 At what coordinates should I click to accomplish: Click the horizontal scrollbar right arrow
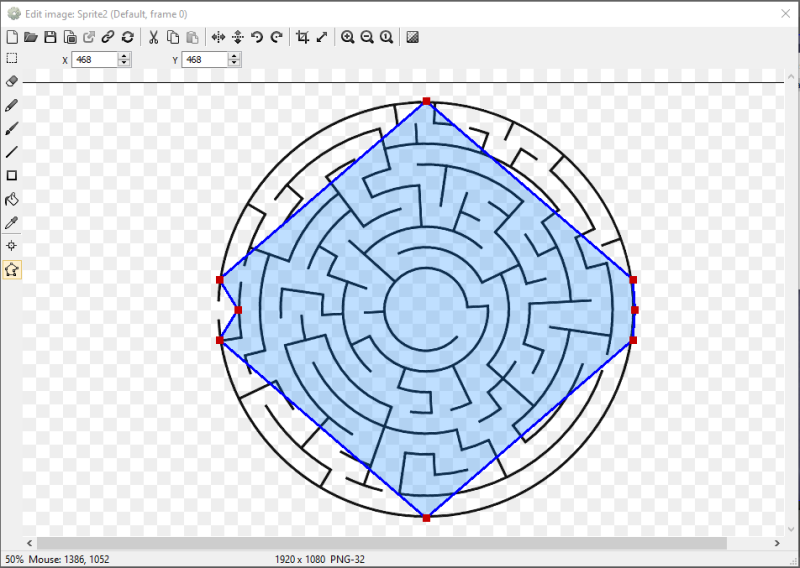(x=777, y=543)
